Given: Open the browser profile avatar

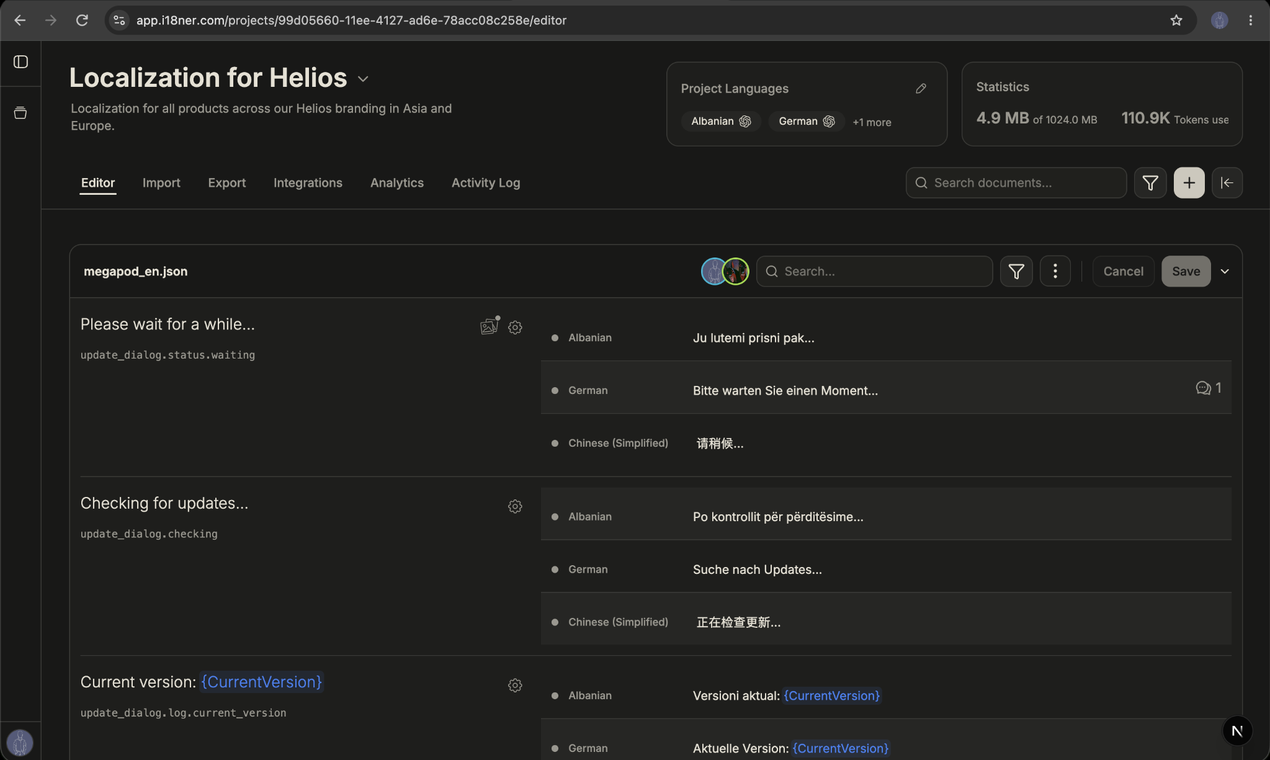Looking at the screenshot, I should click(1219, 20).
